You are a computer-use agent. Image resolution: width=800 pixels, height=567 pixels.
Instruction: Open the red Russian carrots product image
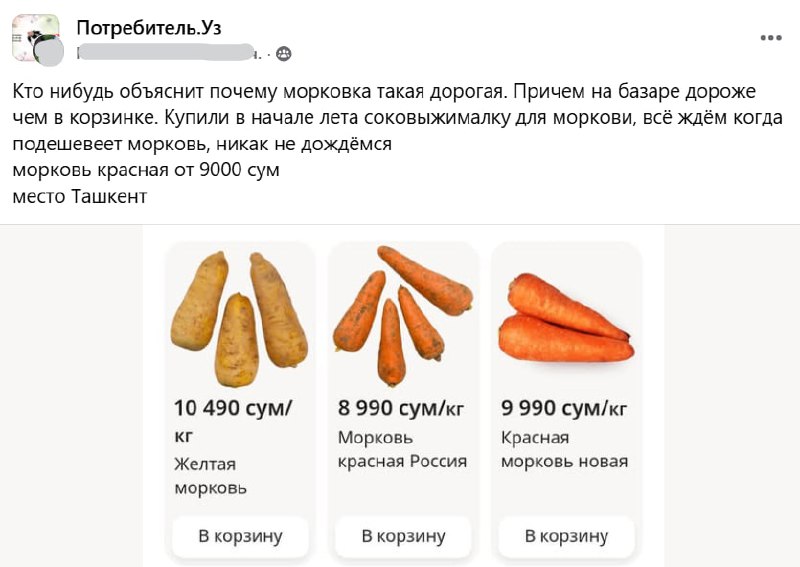403,316
